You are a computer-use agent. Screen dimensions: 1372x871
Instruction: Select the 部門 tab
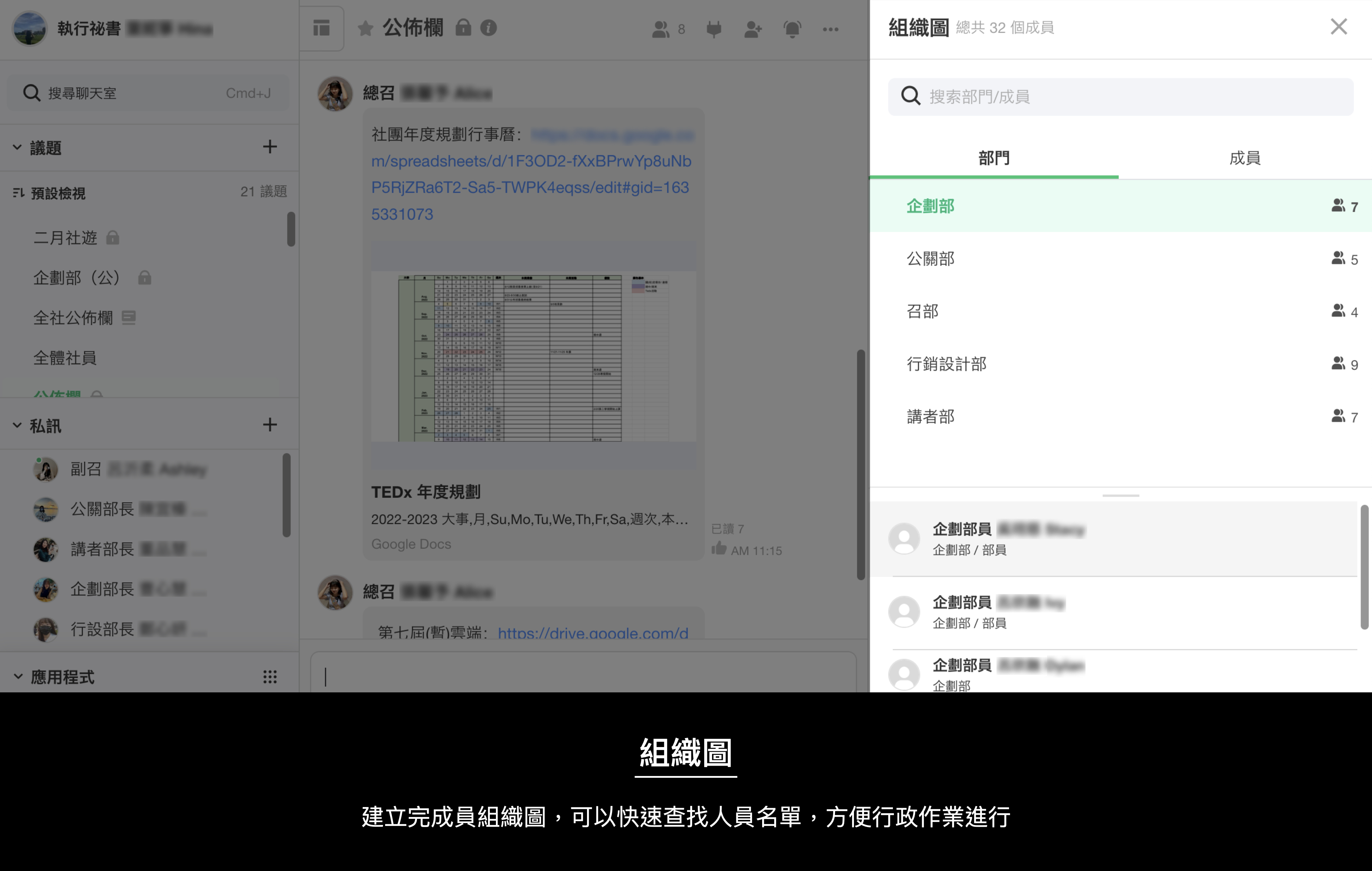tap(994, 158)
